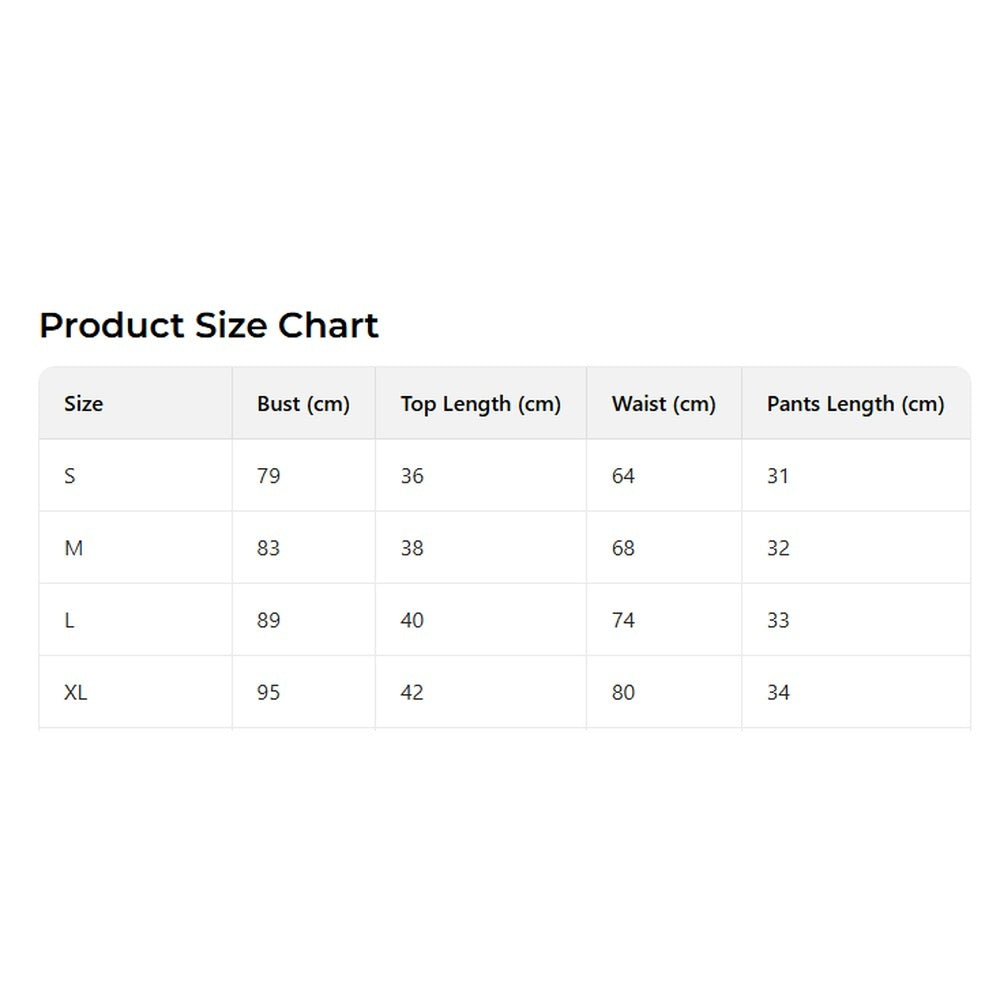The height and width of the screenshot is (1000, 1000).
Task: Select the size "M" row label
Action: click(73, 548)
